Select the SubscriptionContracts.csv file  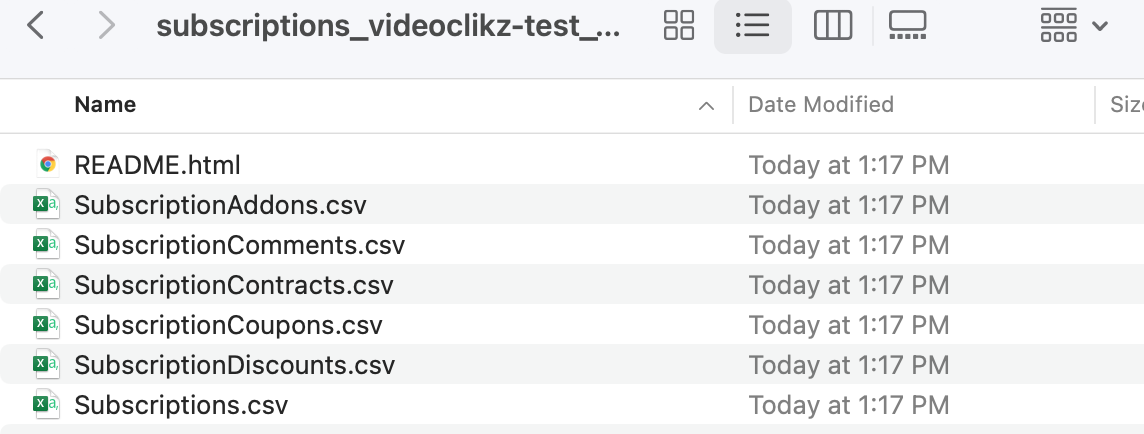(233, 284)
